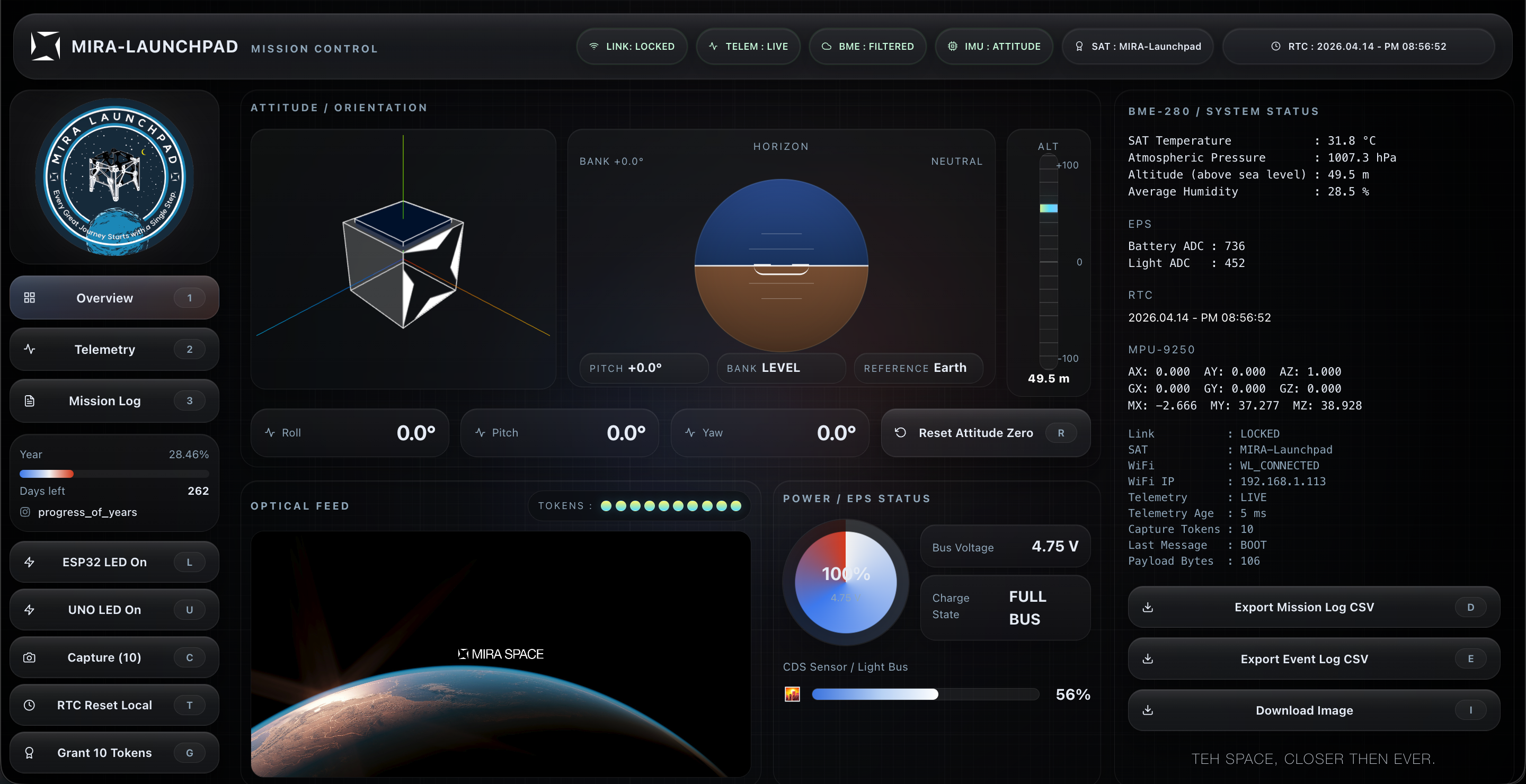This screenshot has height=784, width=1526.
Task: Click the pulse icon in Yaw card
Action: click(x=690, y=433)
